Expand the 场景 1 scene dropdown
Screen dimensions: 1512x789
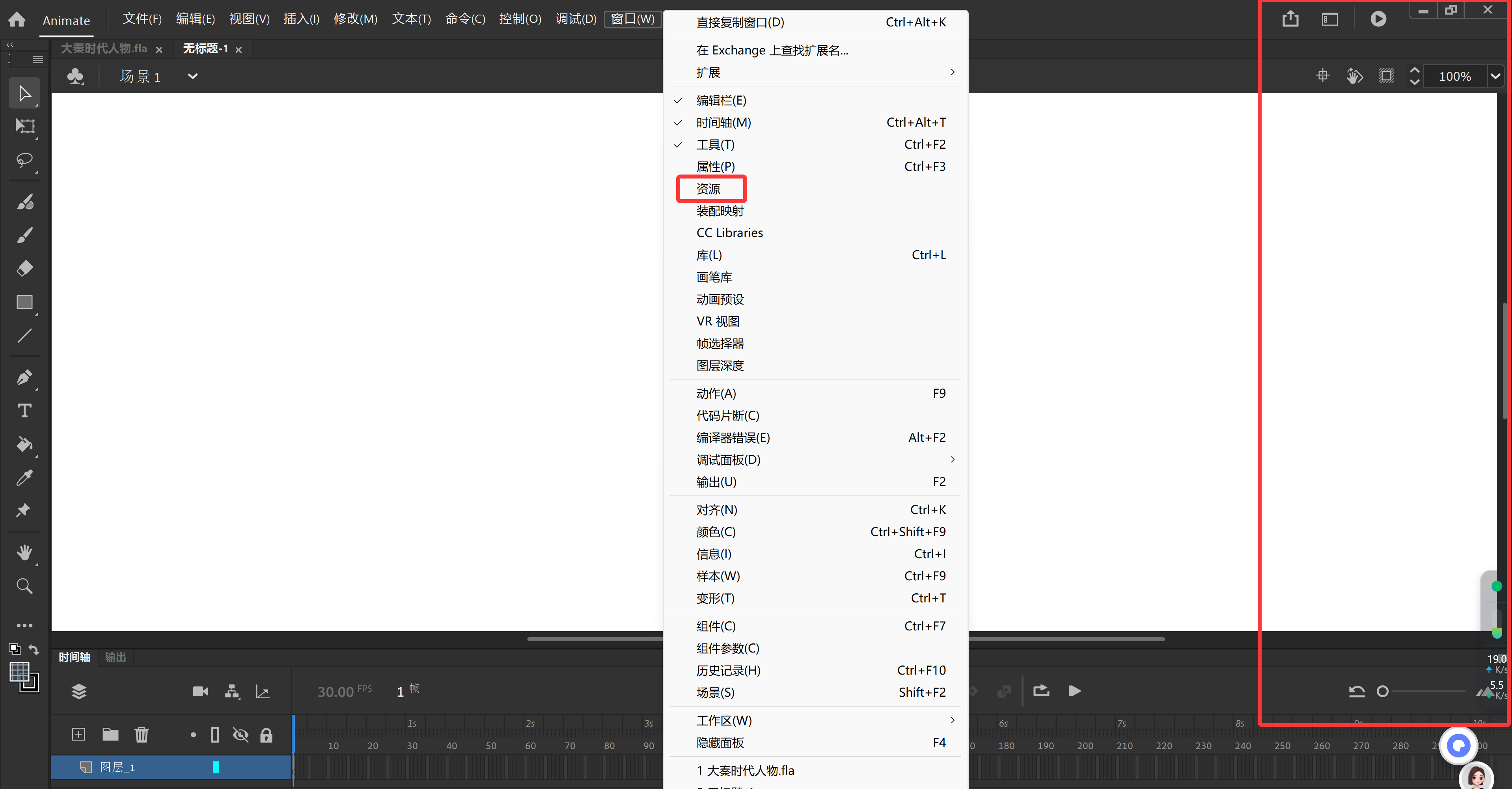click(x=192, y=77)
